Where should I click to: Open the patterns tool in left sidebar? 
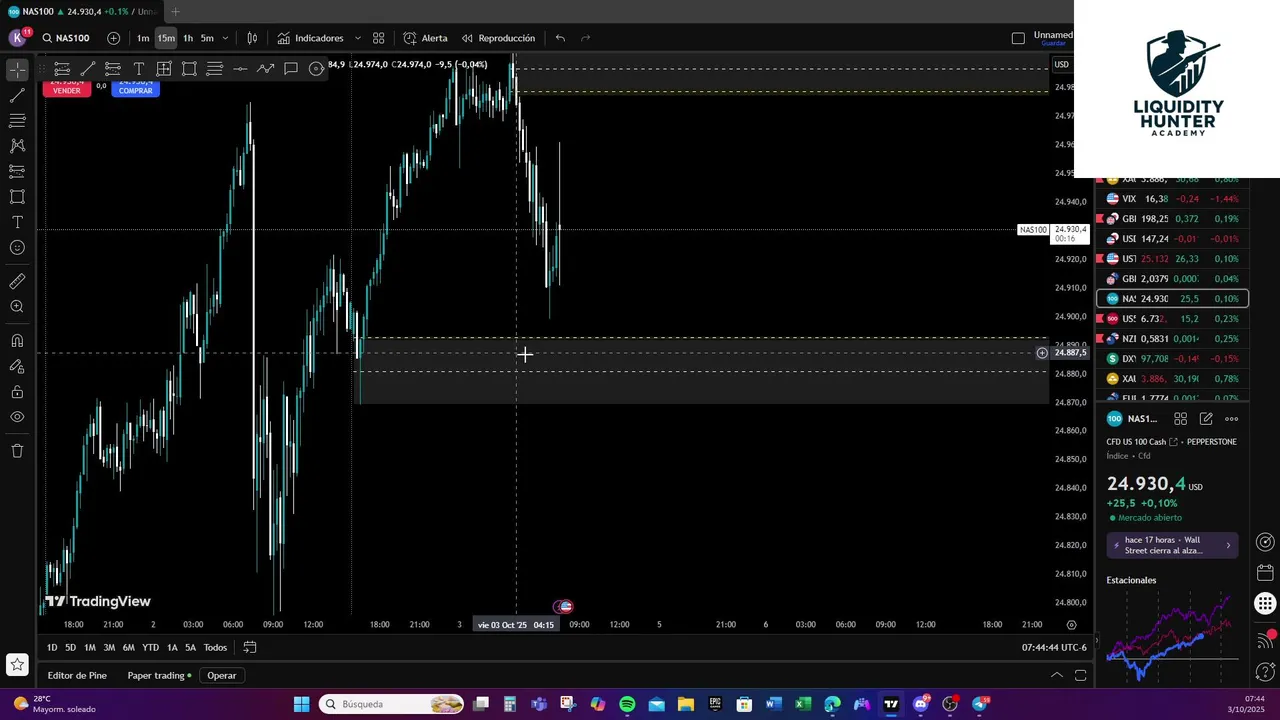pyautogui.click(x=17, y=146)
